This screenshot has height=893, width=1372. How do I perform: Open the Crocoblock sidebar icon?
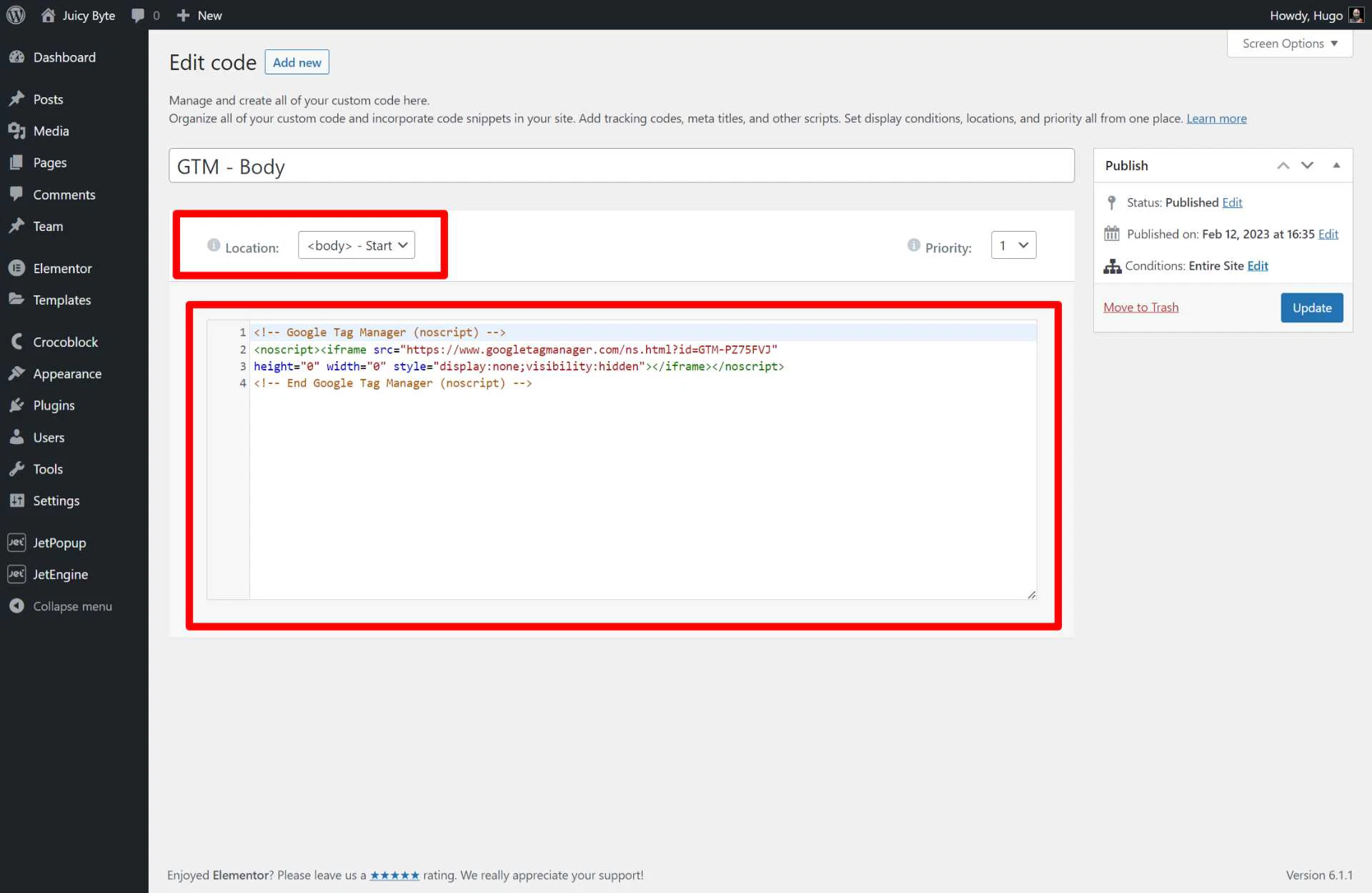[x=17, y=341]
